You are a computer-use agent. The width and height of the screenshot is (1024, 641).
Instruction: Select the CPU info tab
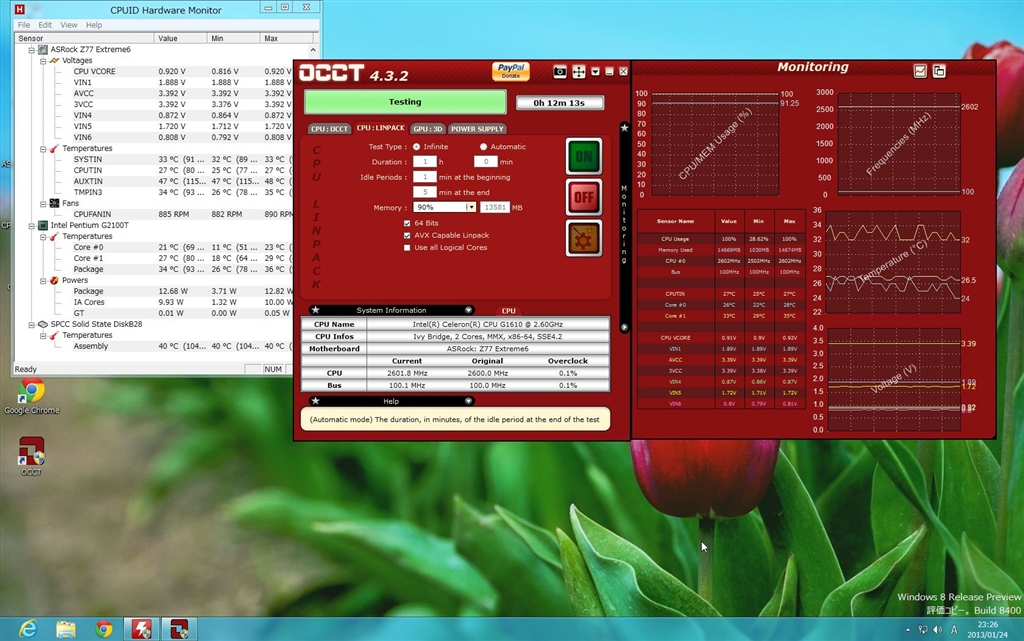509,311
